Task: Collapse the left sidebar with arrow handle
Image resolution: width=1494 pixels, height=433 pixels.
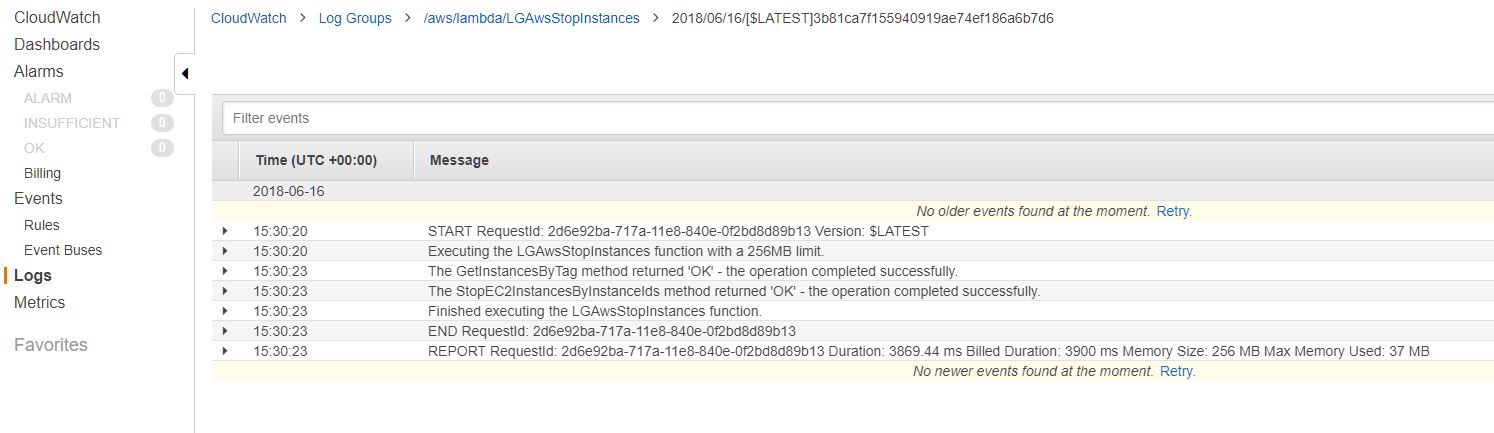Action: tap(185, 73)
